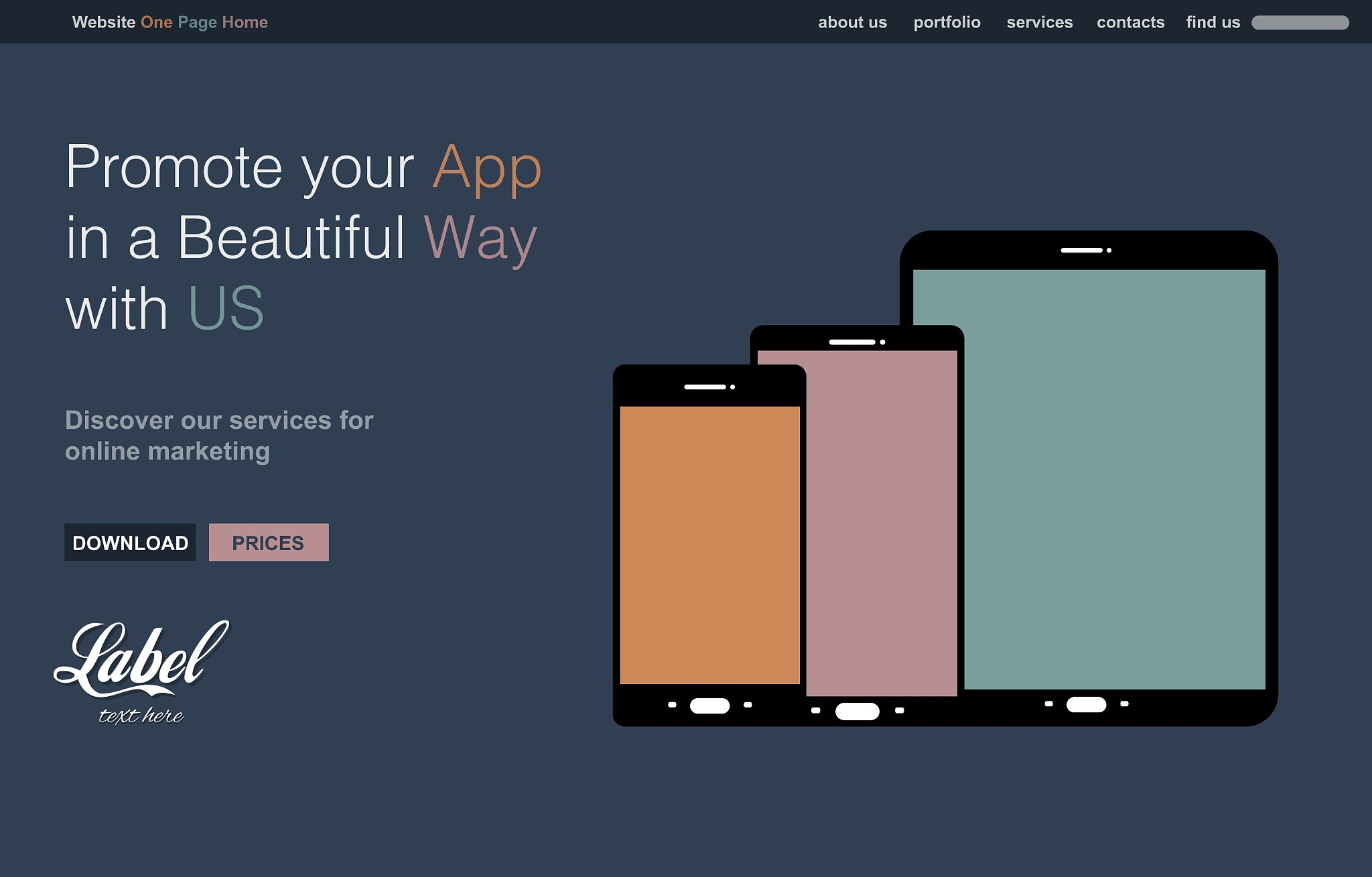Open the about us menu item
Viewport: 1372px width, 877px height.
point(852,22)
